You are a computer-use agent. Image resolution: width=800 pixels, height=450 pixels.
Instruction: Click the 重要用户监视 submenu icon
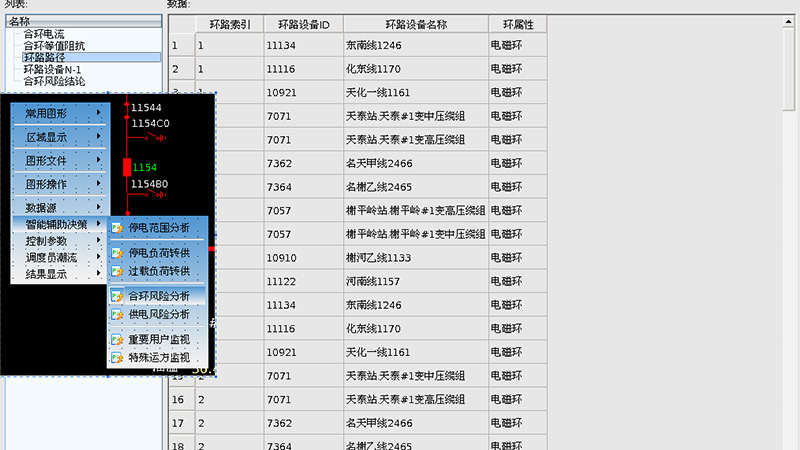click(x=117, y=340)
